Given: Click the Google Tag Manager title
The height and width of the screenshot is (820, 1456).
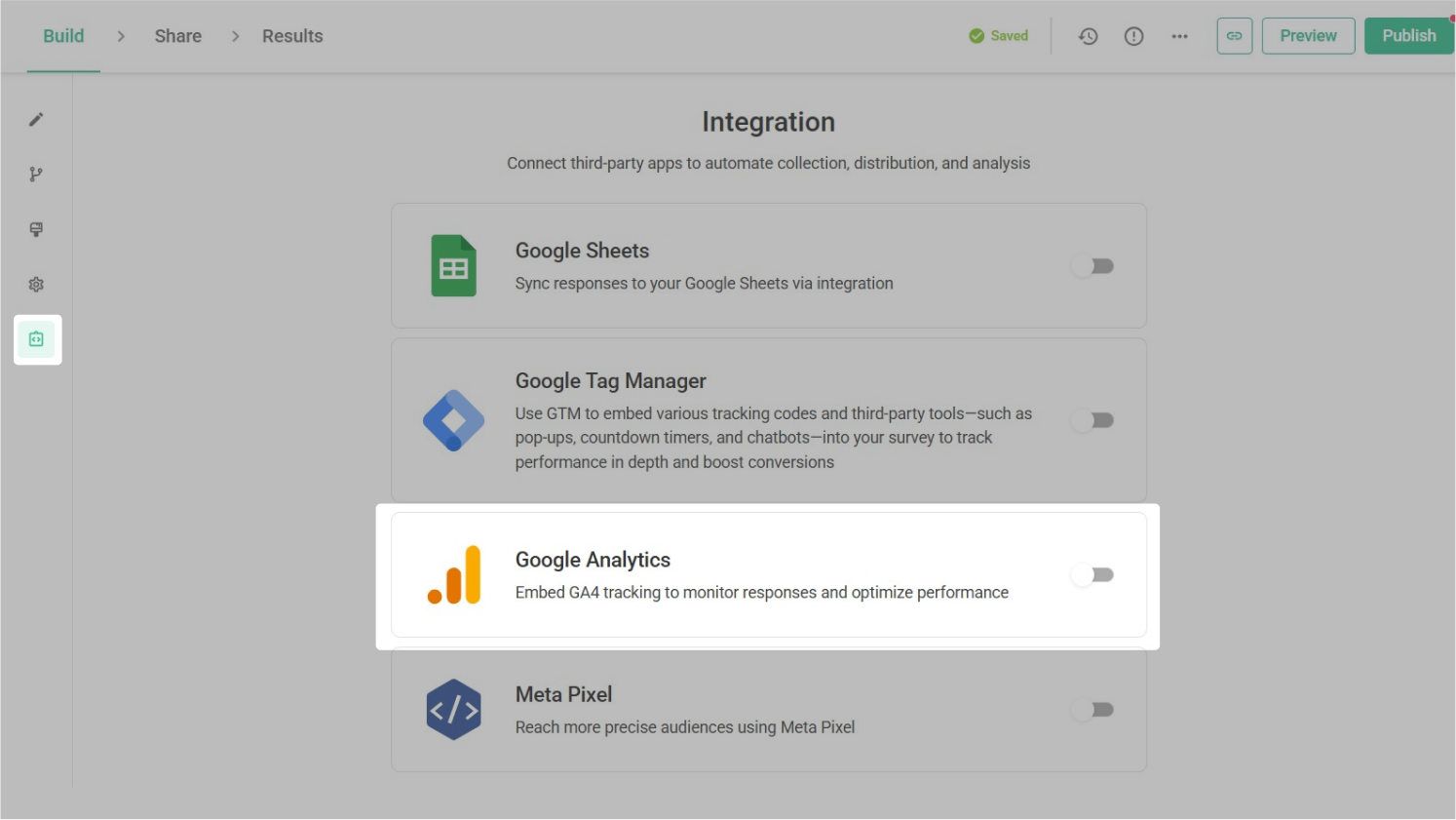Looking at the screenshot, I should (611, 381).
